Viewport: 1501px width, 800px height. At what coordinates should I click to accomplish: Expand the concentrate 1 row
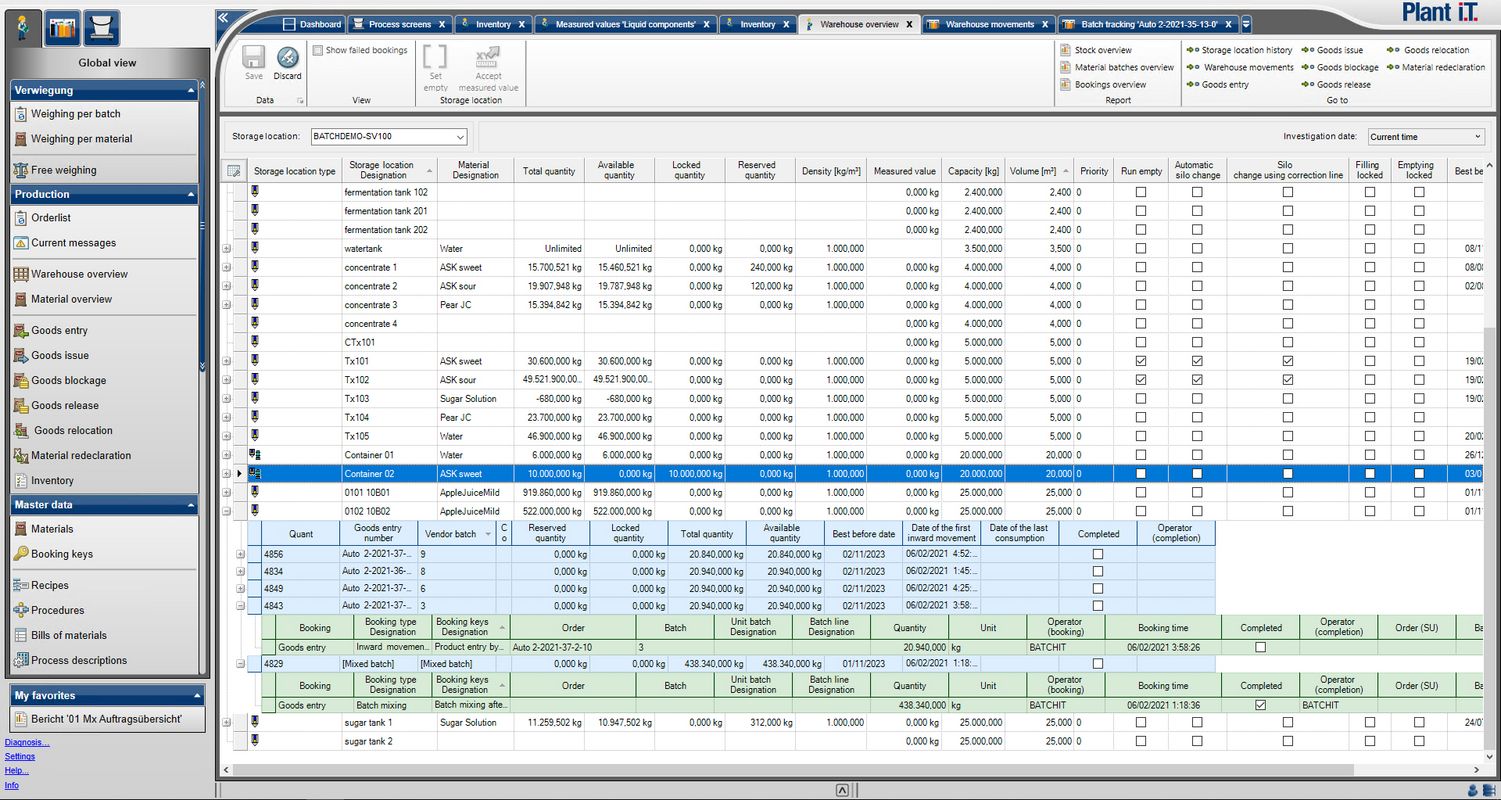[226, 267]
